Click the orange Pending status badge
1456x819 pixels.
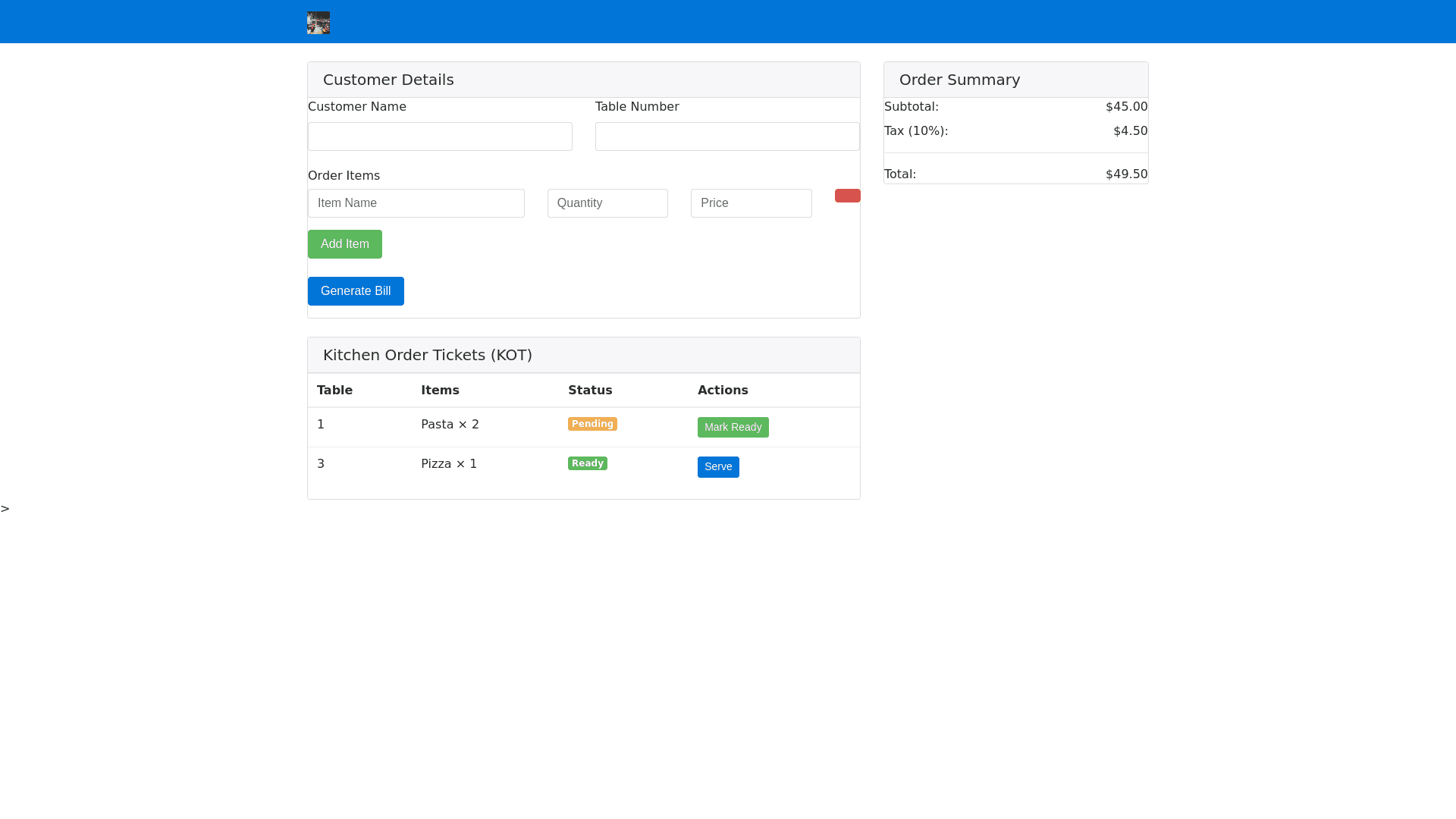(x=592, y=424)
